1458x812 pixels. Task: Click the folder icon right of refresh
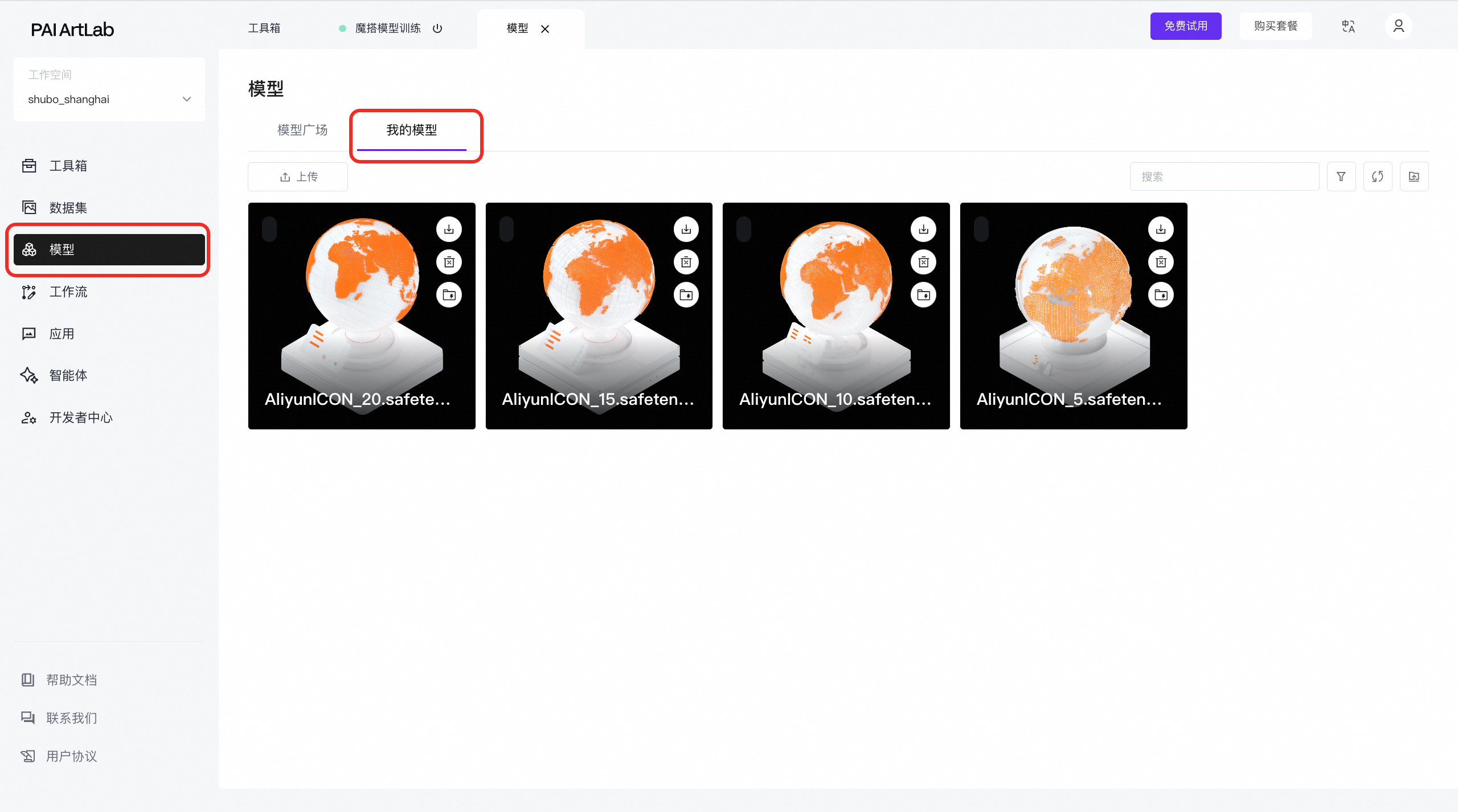pos(1414,177)
